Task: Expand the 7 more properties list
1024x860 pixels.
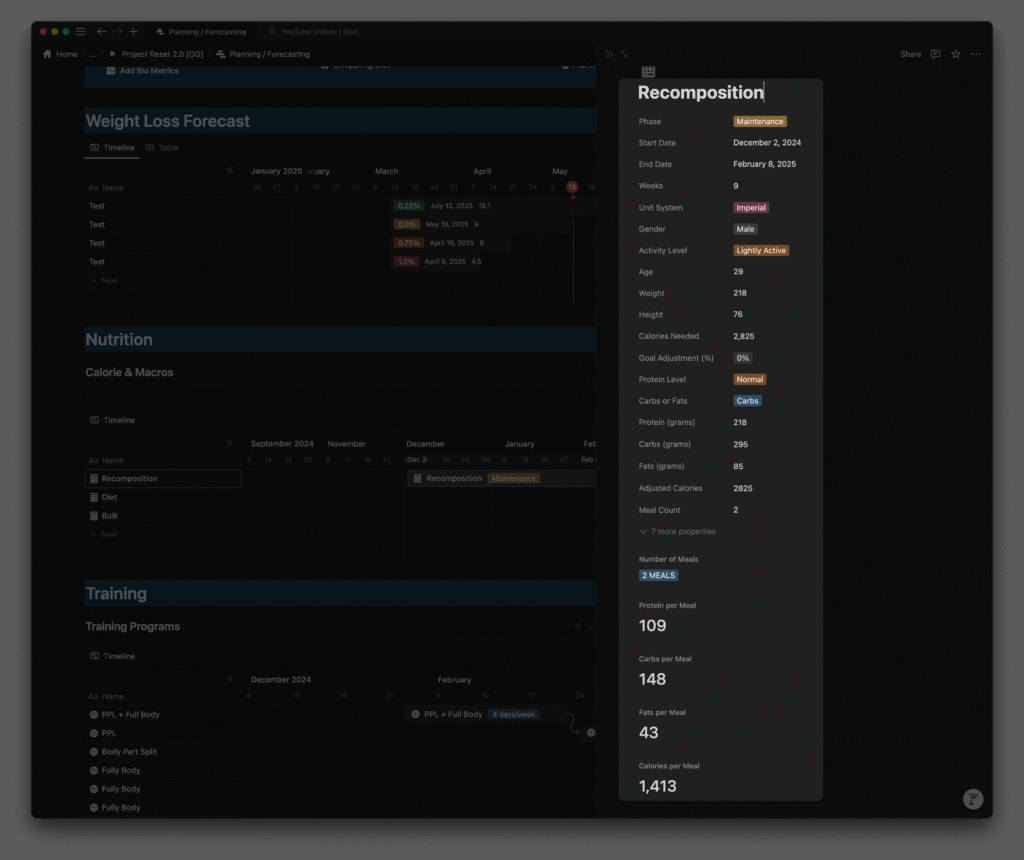Action: click(x=678, y=532)
